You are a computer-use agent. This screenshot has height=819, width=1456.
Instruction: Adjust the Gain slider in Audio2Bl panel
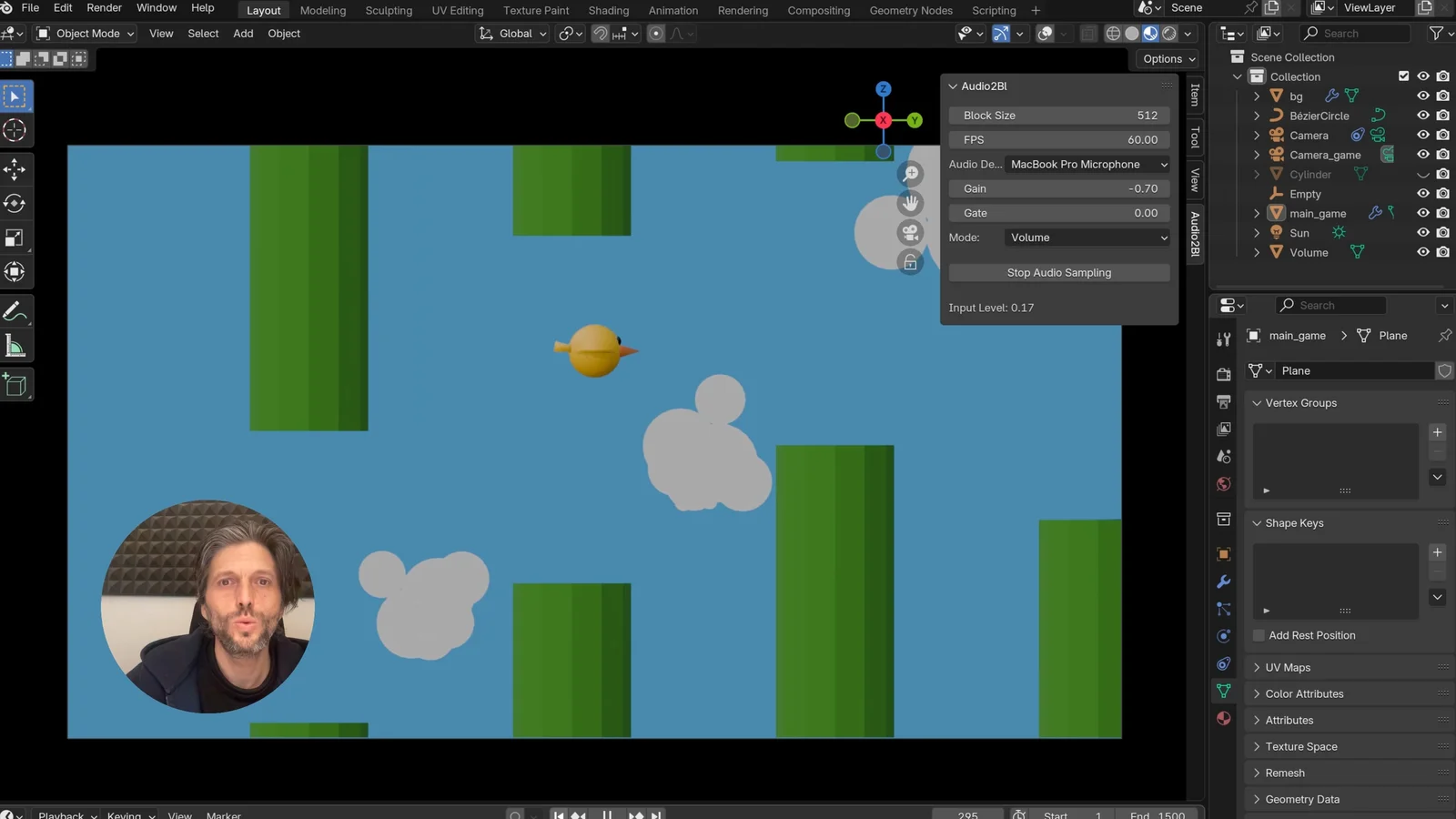coord(1058,188)
